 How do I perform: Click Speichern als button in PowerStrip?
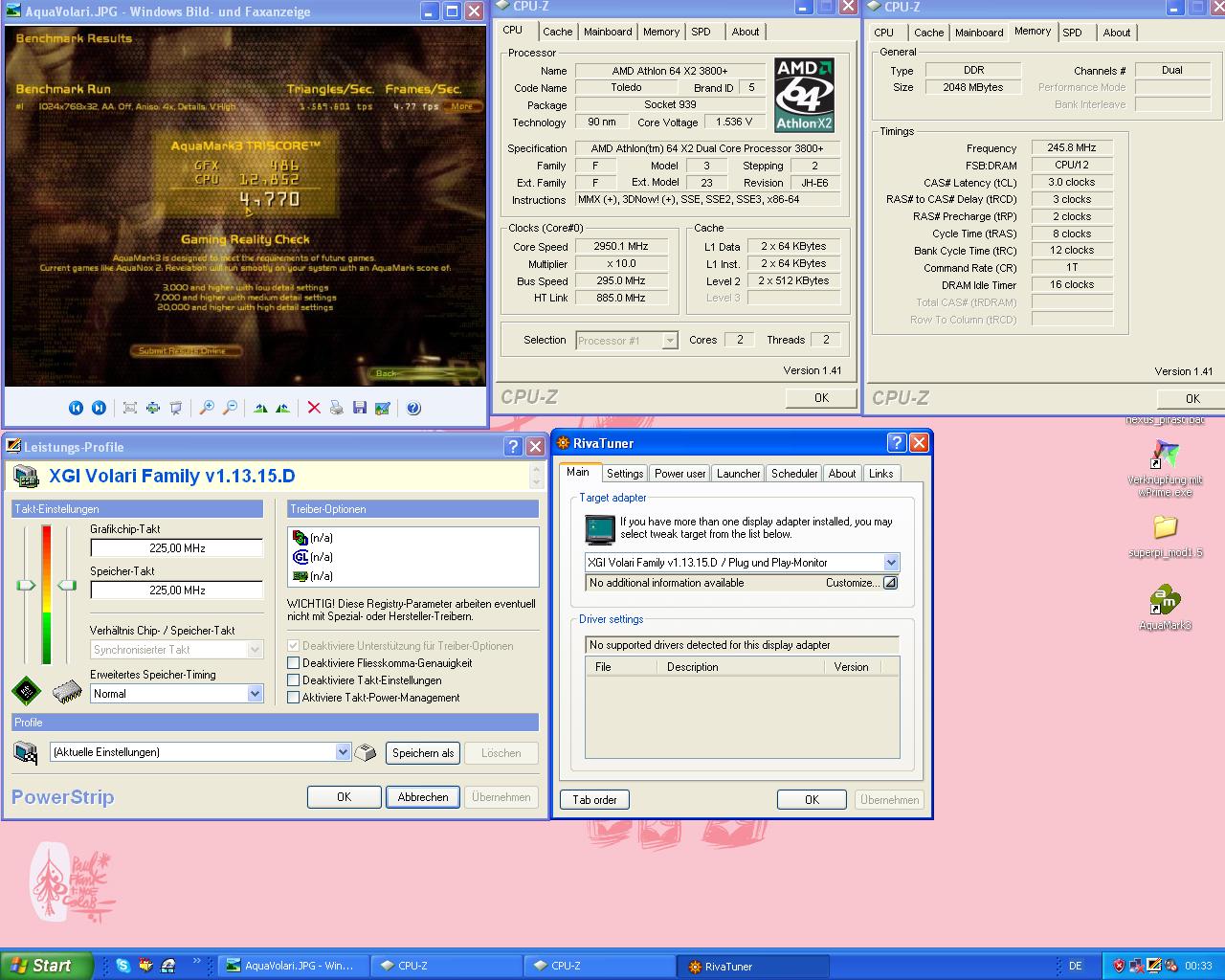click(x=423, y=753)
